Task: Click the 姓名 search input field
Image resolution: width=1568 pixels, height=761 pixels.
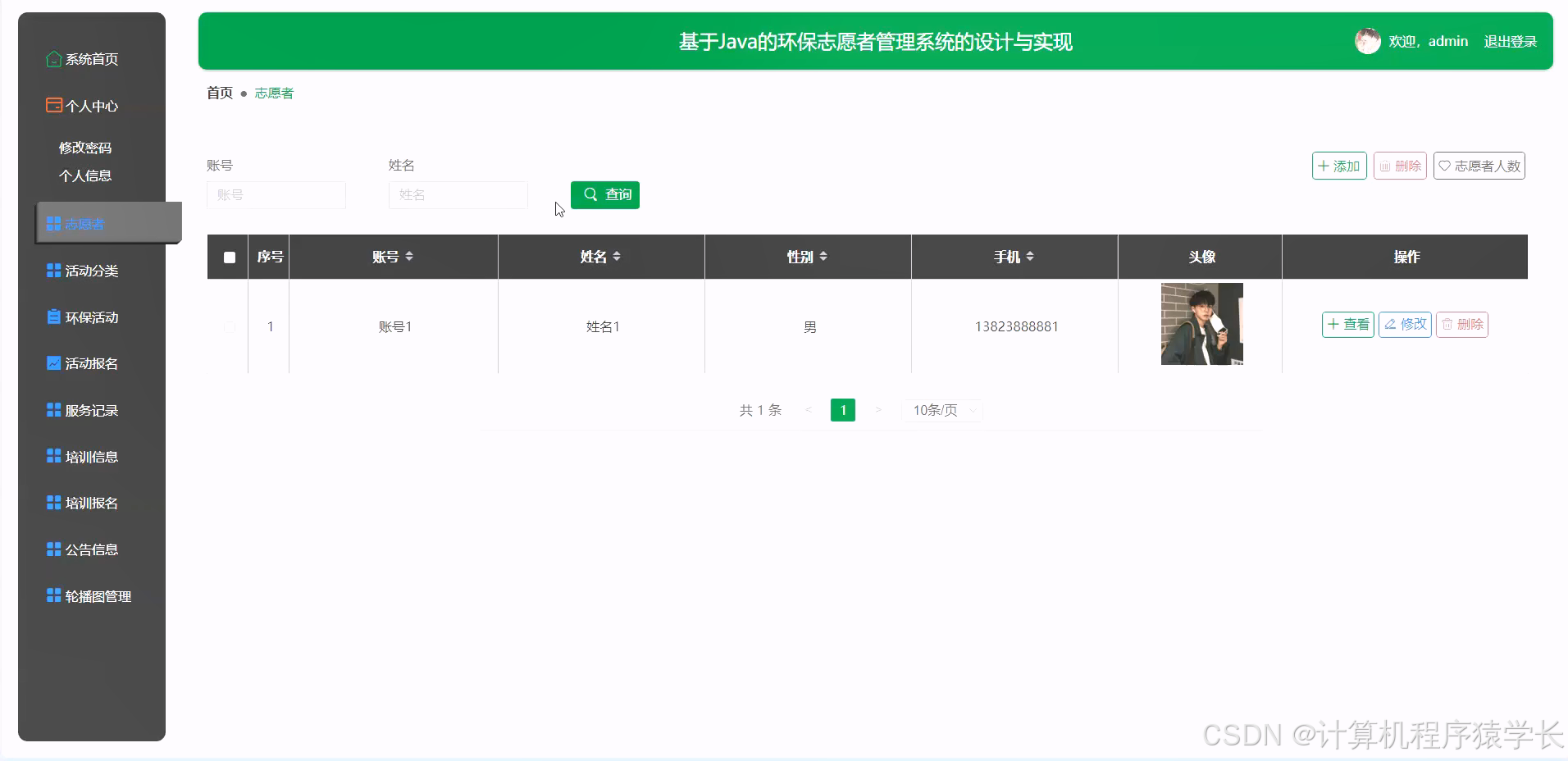Action: click(x=457, y=194)
